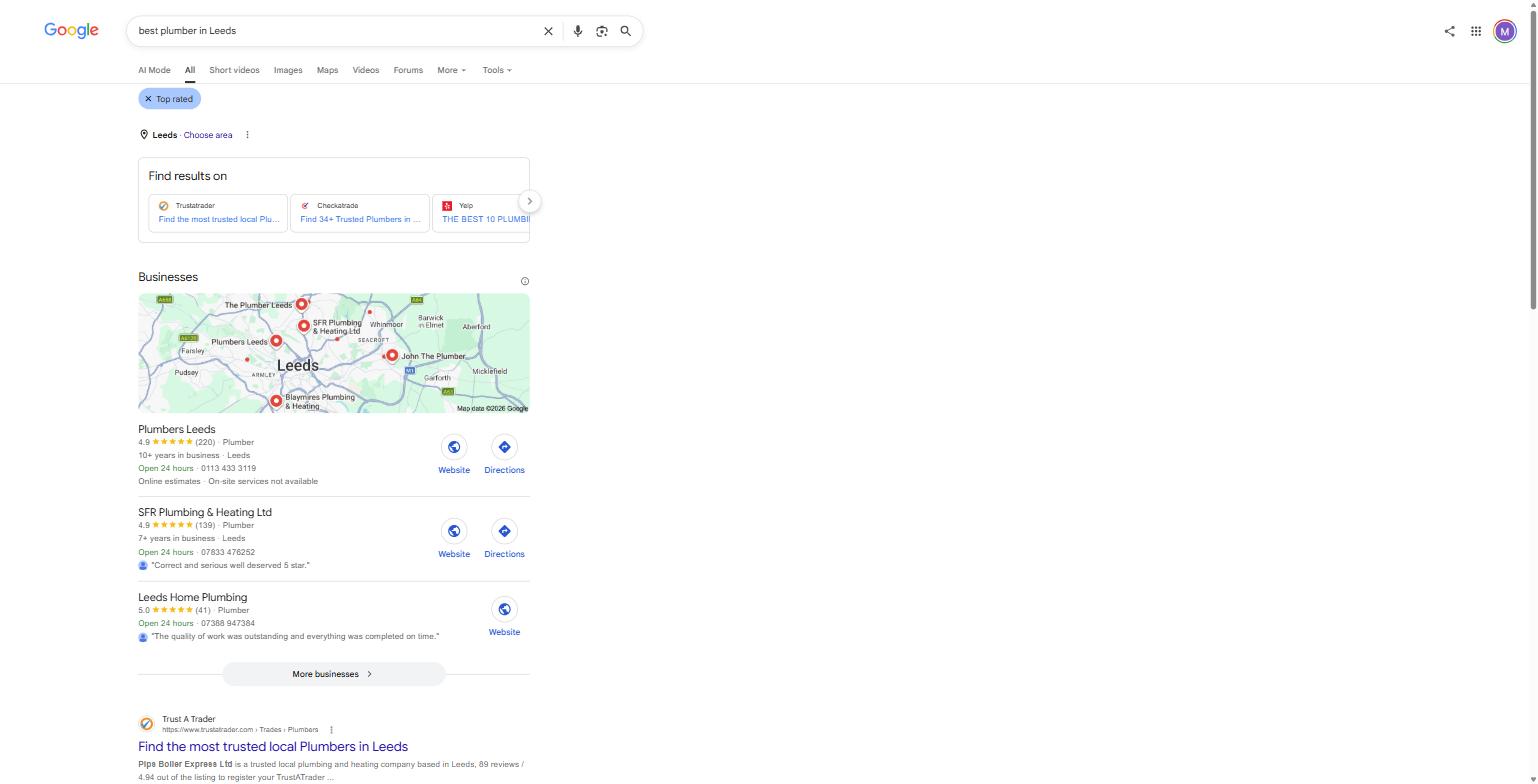
Task: Open Checkatrade find results card
Action: (360, 213)
